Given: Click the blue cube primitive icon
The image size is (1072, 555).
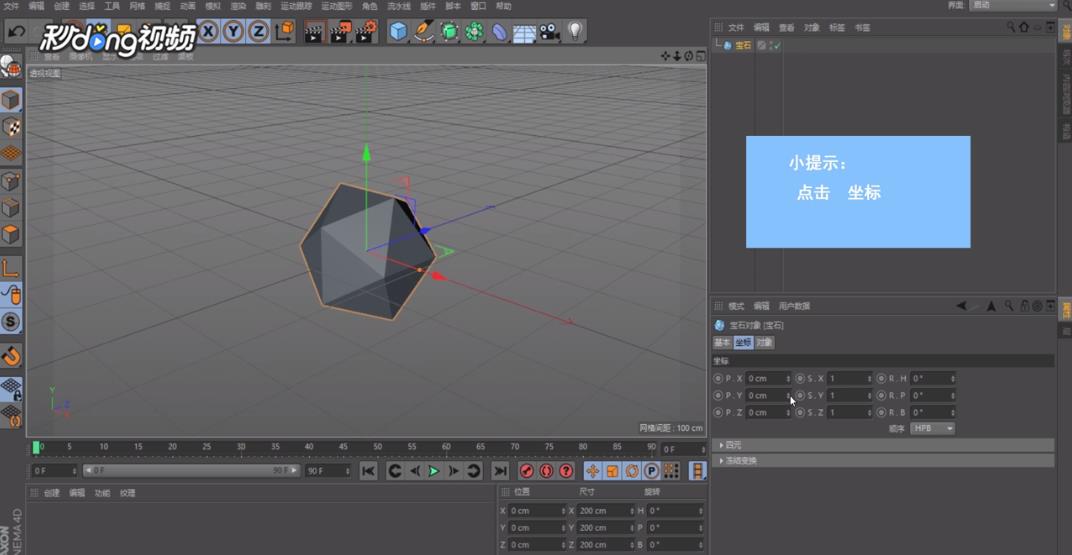Looking at the screenshot, I should [399, 31].
